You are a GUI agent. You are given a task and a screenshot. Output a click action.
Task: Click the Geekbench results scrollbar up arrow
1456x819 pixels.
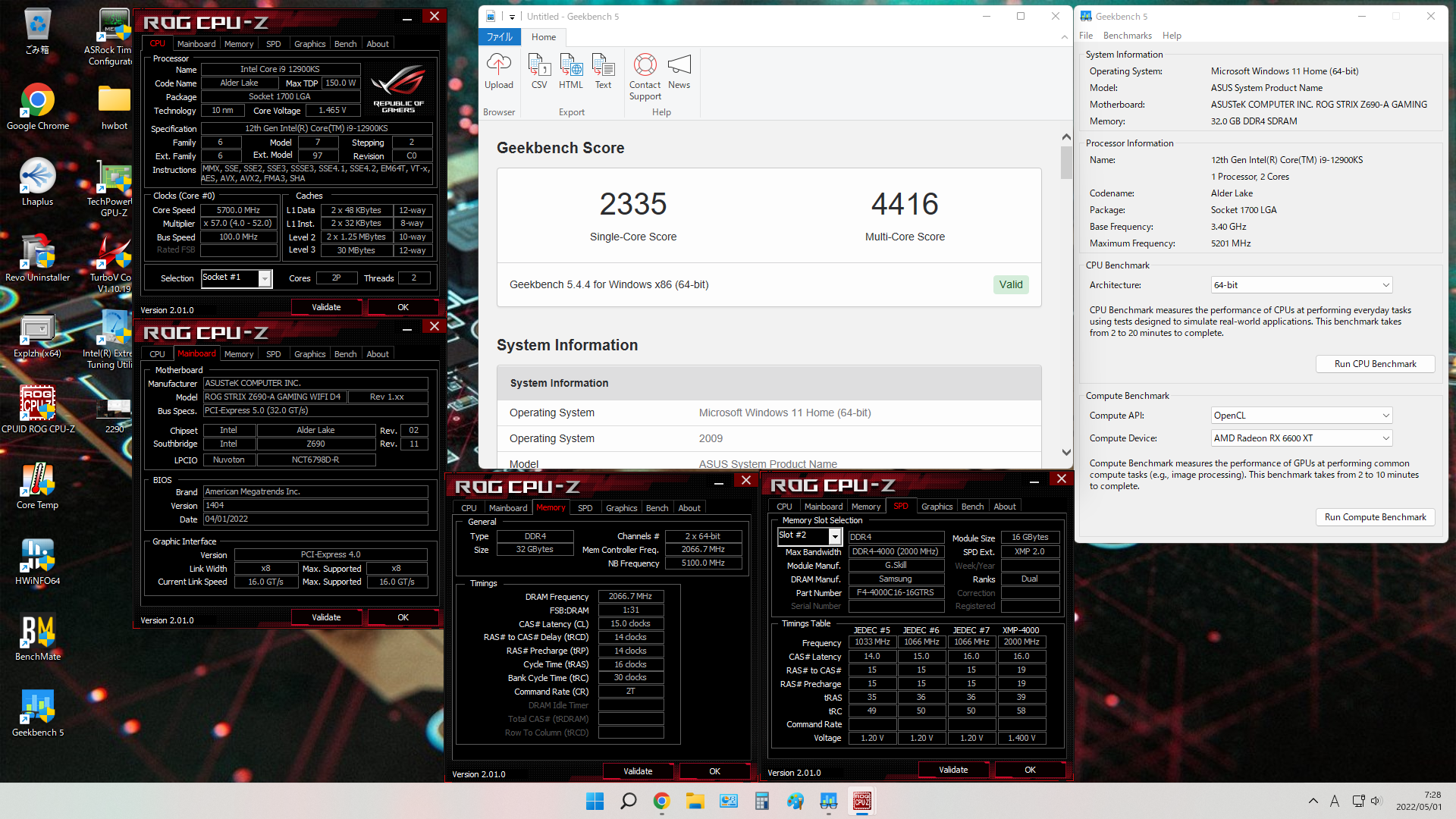[1065, 137]
